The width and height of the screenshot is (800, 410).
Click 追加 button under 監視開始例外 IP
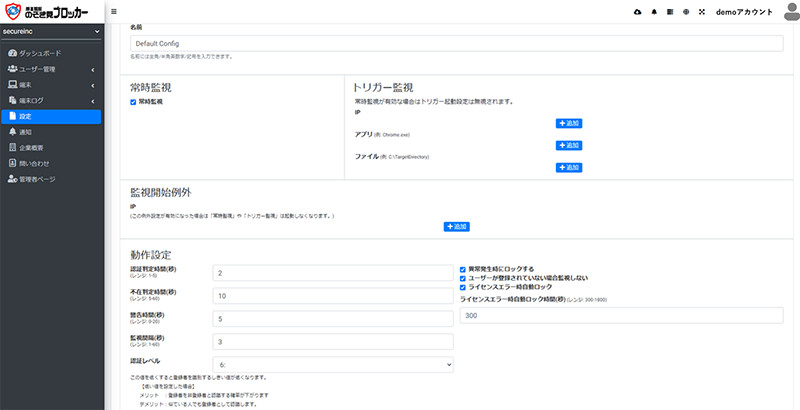[x=456, y=227]
